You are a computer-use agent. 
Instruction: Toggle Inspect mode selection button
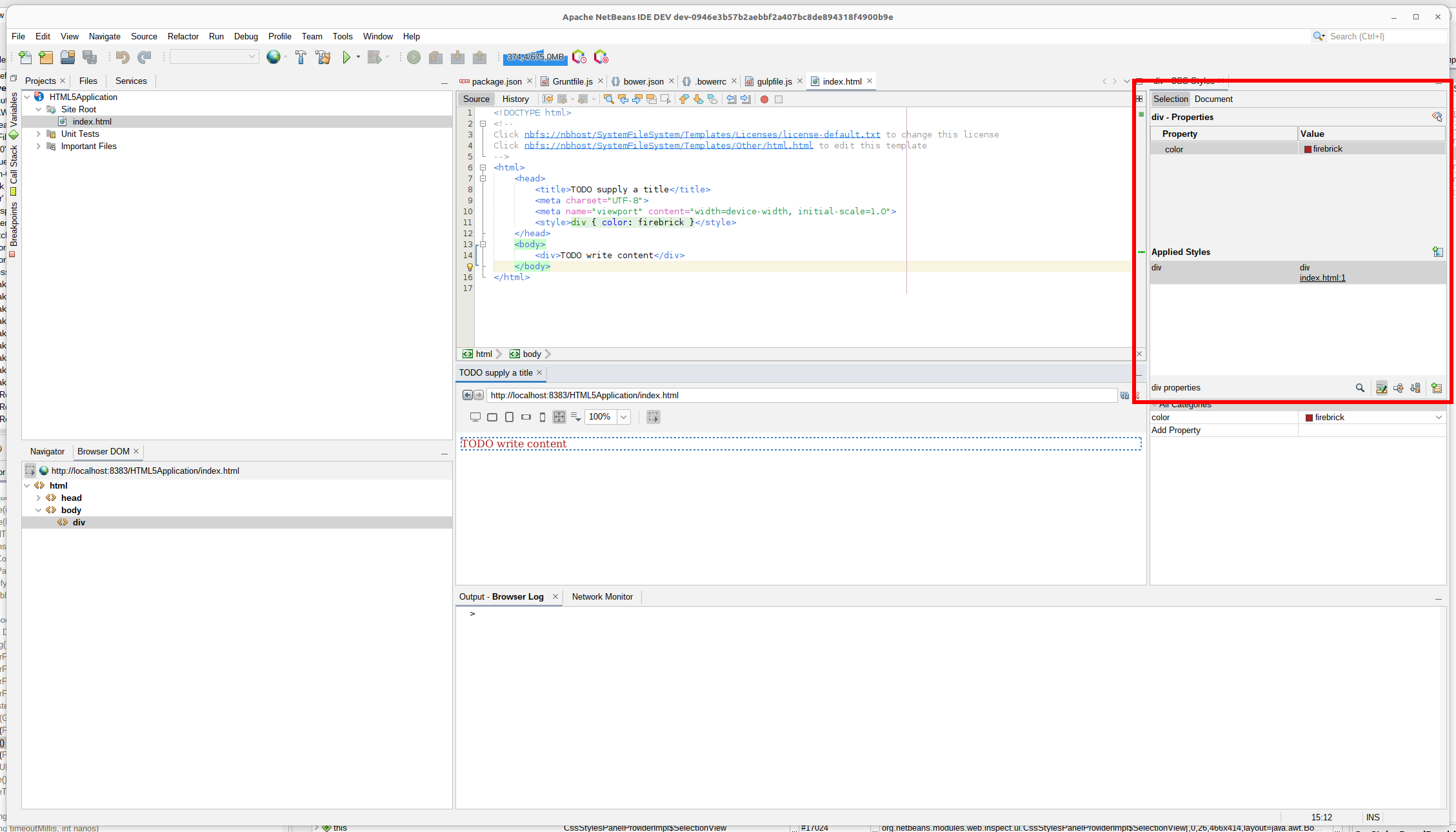tap(653, 417)
